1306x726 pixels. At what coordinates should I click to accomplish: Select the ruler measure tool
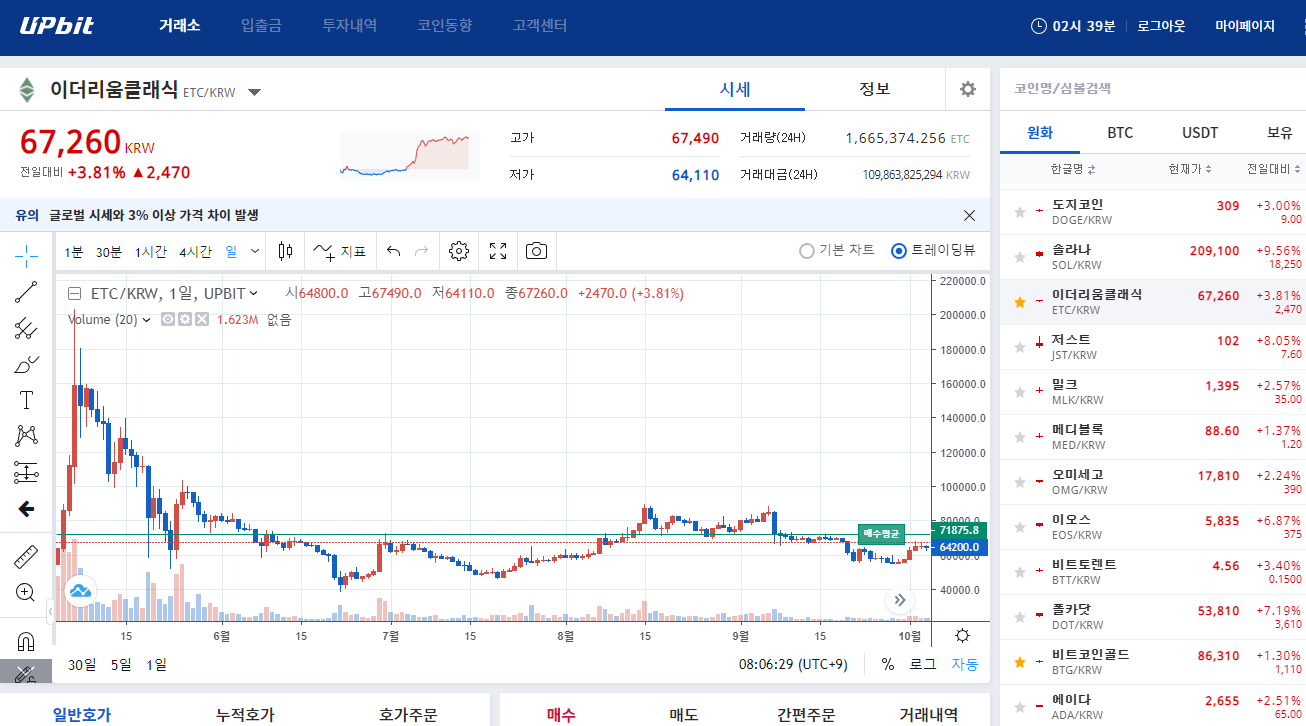pyautogui.click(x=26, y=557)
